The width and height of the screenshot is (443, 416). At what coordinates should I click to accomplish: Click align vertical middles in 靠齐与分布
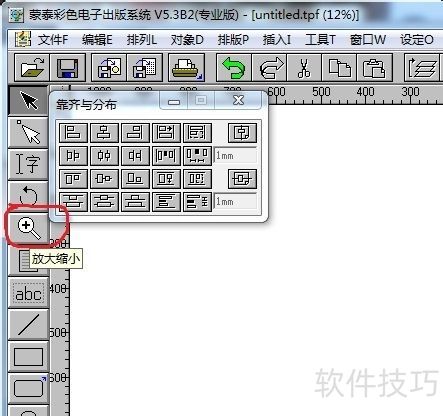click(104, 179)
